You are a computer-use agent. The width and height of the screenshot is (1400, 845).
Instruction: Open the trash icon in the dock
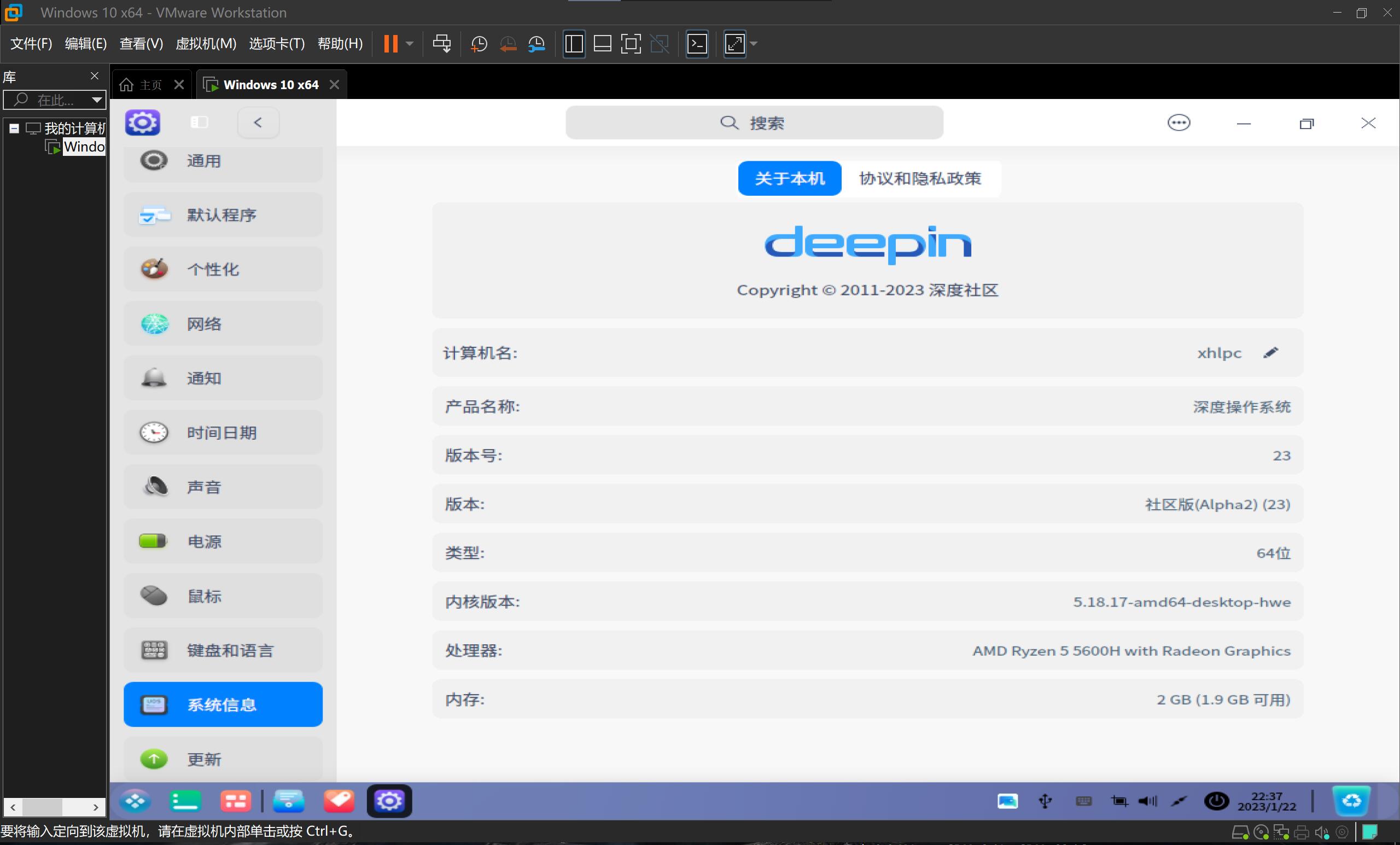pyautogui.click(x=1351, y=801)
